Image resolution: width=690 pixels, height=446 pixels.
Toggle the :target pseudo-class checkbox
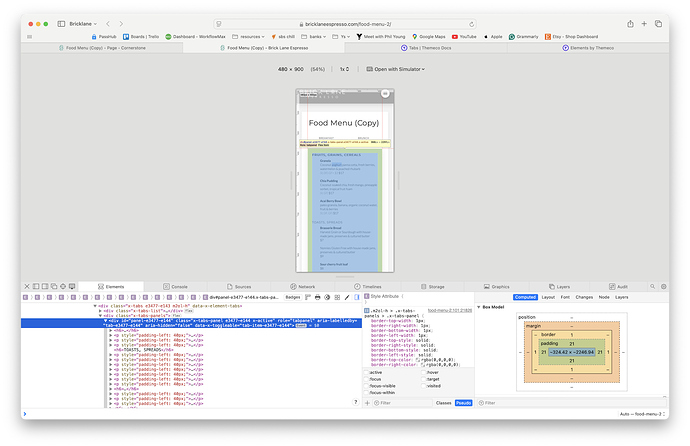point(423,379)
